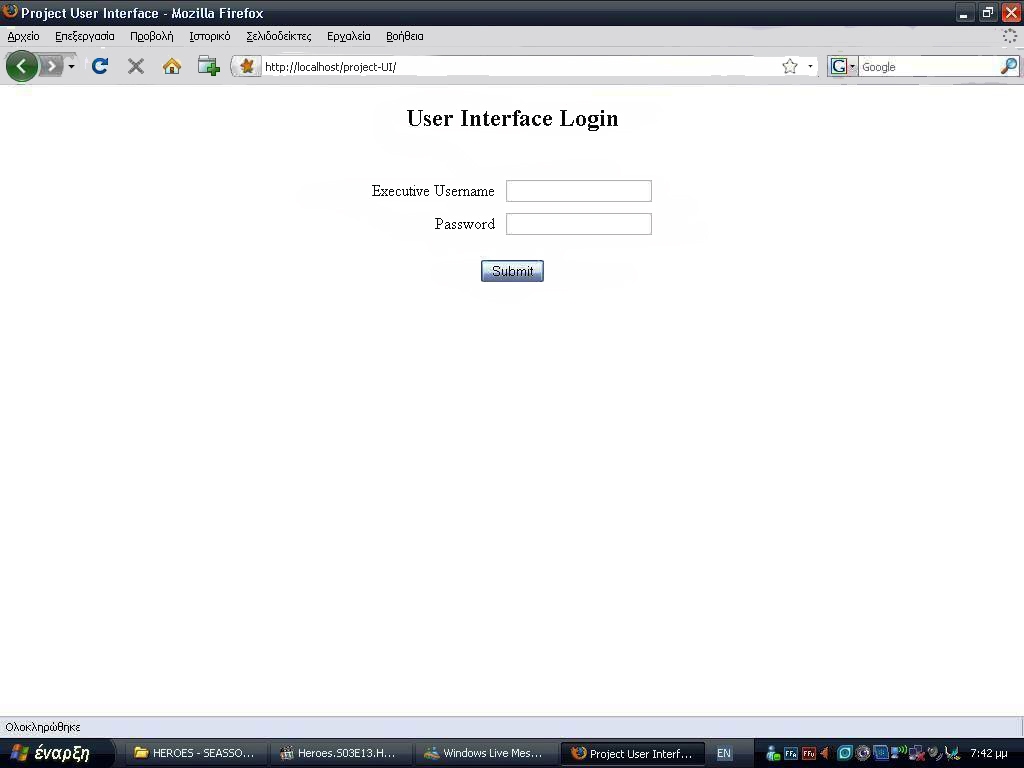Click the Forward navigation arrow
The height and width of the screenshot is (768, 1024).
[51, 66]
